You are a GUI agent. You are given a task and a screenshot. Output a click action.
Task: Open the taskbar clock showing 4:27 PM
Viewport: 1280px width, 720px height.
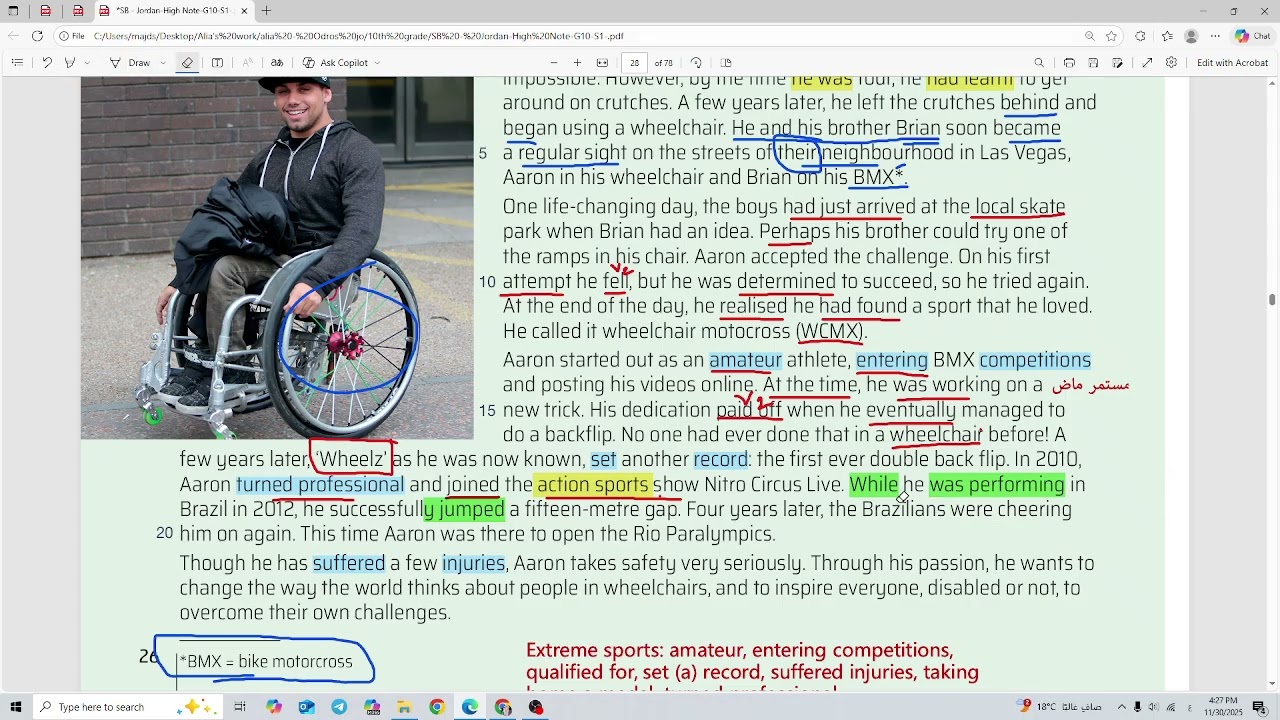pyautogui.click(x=1223, y=707)
